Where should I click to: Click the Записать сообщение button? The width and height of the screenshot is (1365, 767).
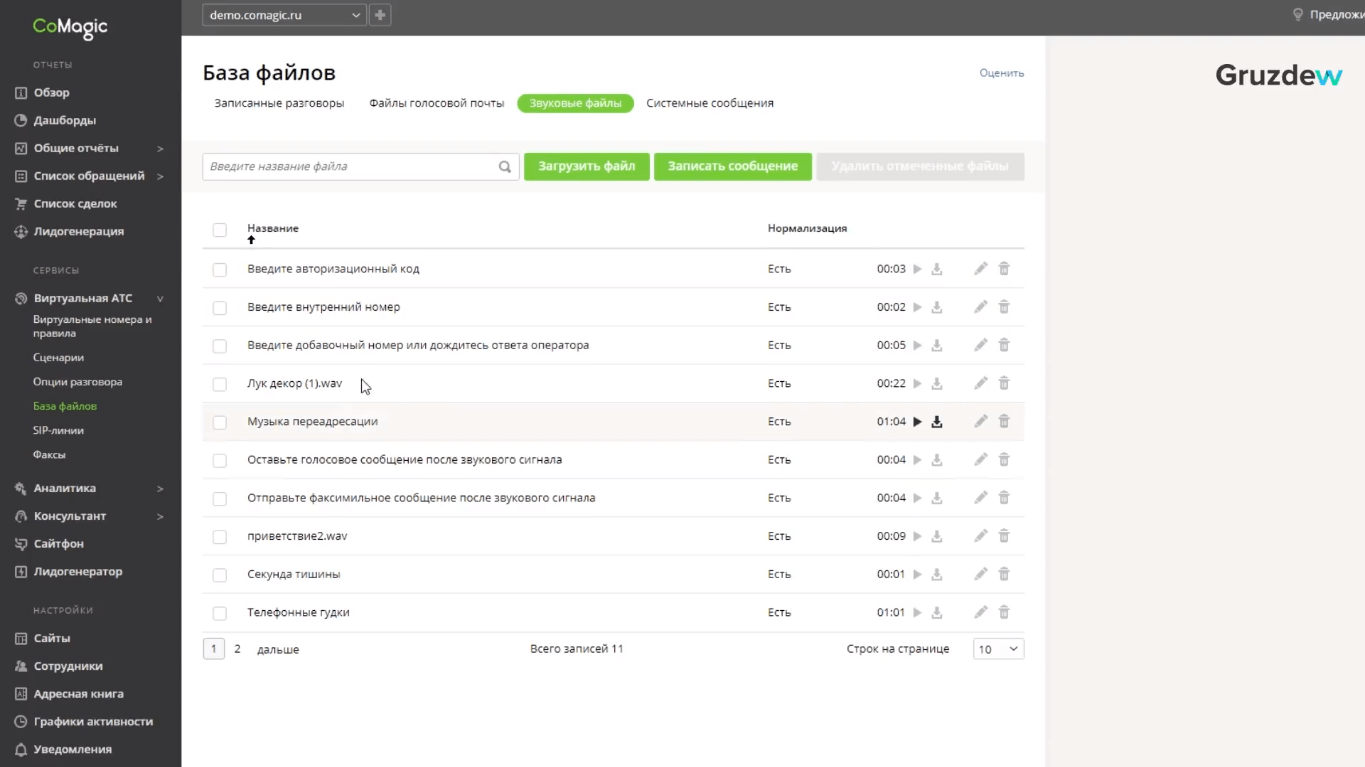click(x=733, y=167)
